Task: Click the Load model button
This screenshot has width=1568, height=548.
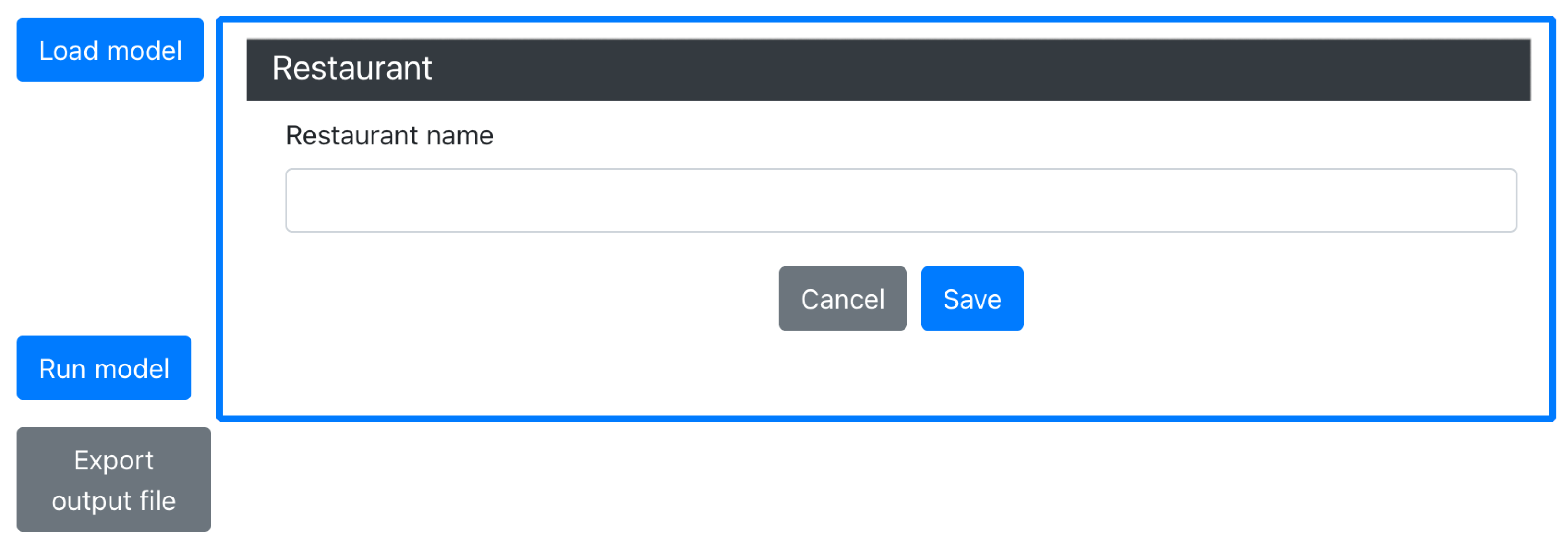Action: click(110, 50)
